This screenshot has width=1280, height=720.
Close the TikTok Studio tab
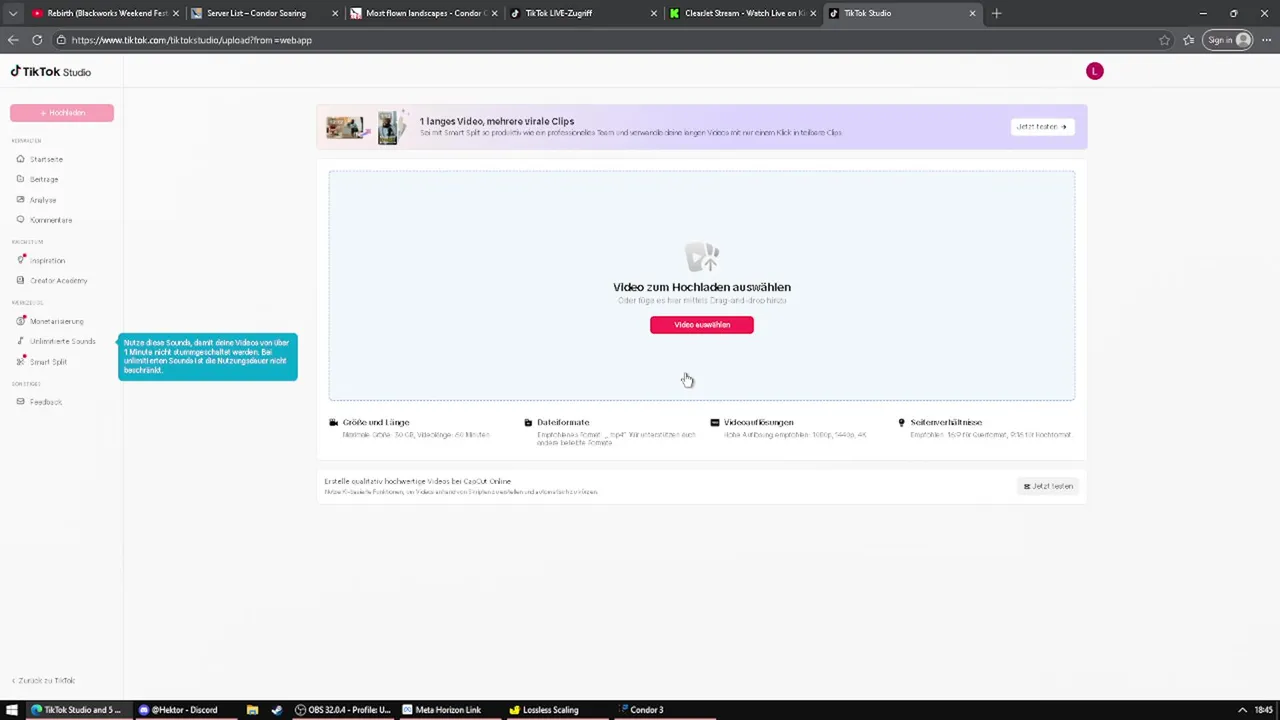(972, 13)
